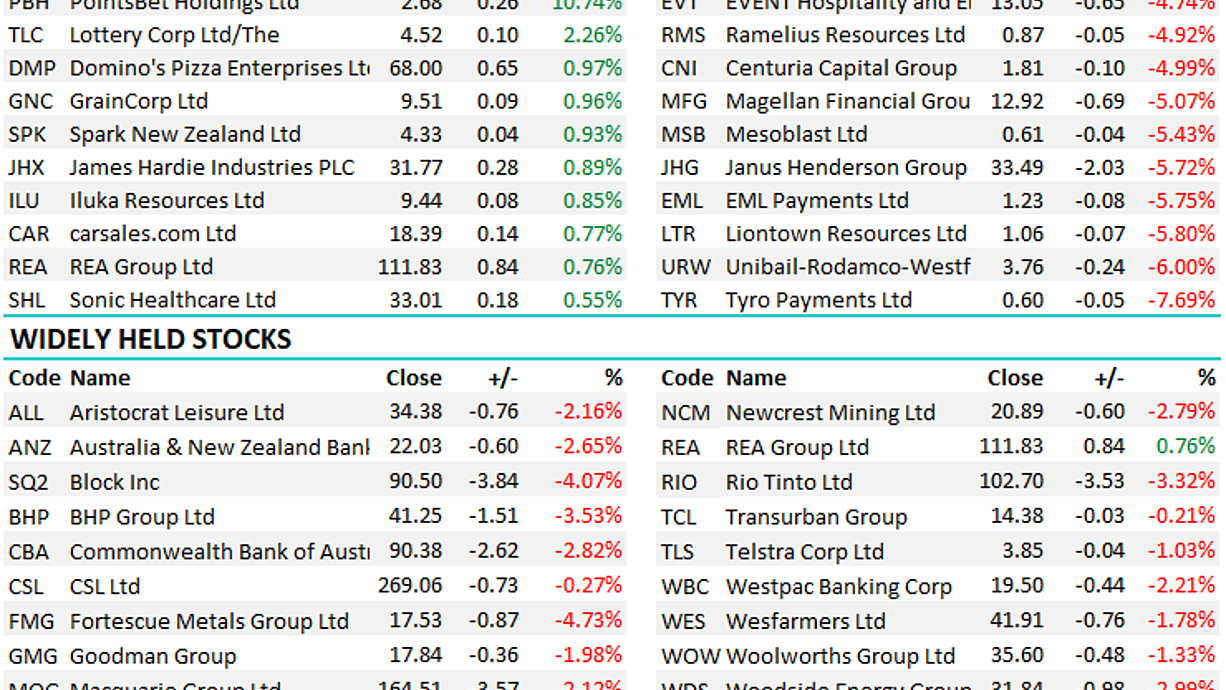Click Sonic Healthcare's 0.55% change
Viewport: 1226px width, 690px height.
[592, 300]
